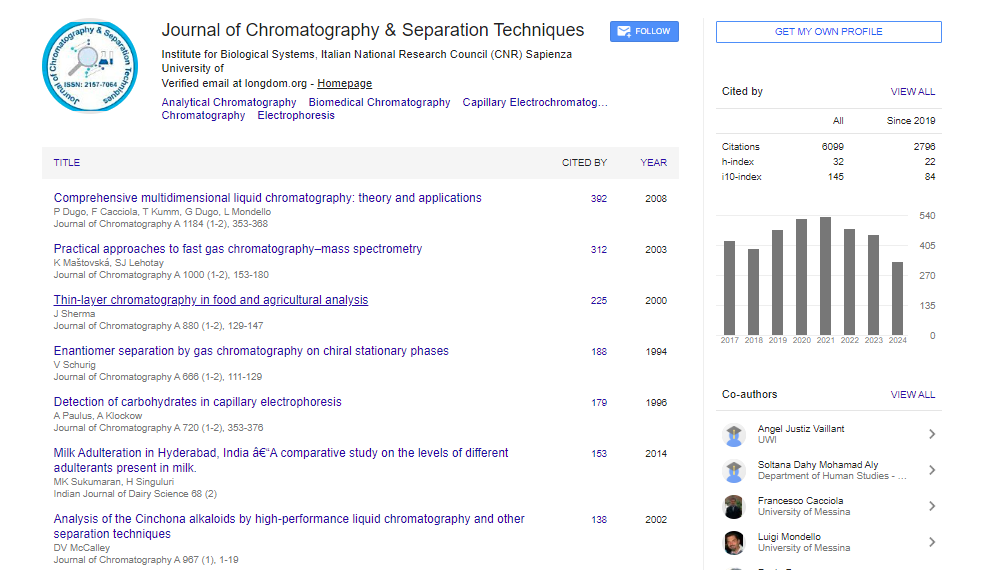This screenshot has height=570, width=1003.
Task: Expand Luigi Mondello co-author chevron
Action: (931, 543)
